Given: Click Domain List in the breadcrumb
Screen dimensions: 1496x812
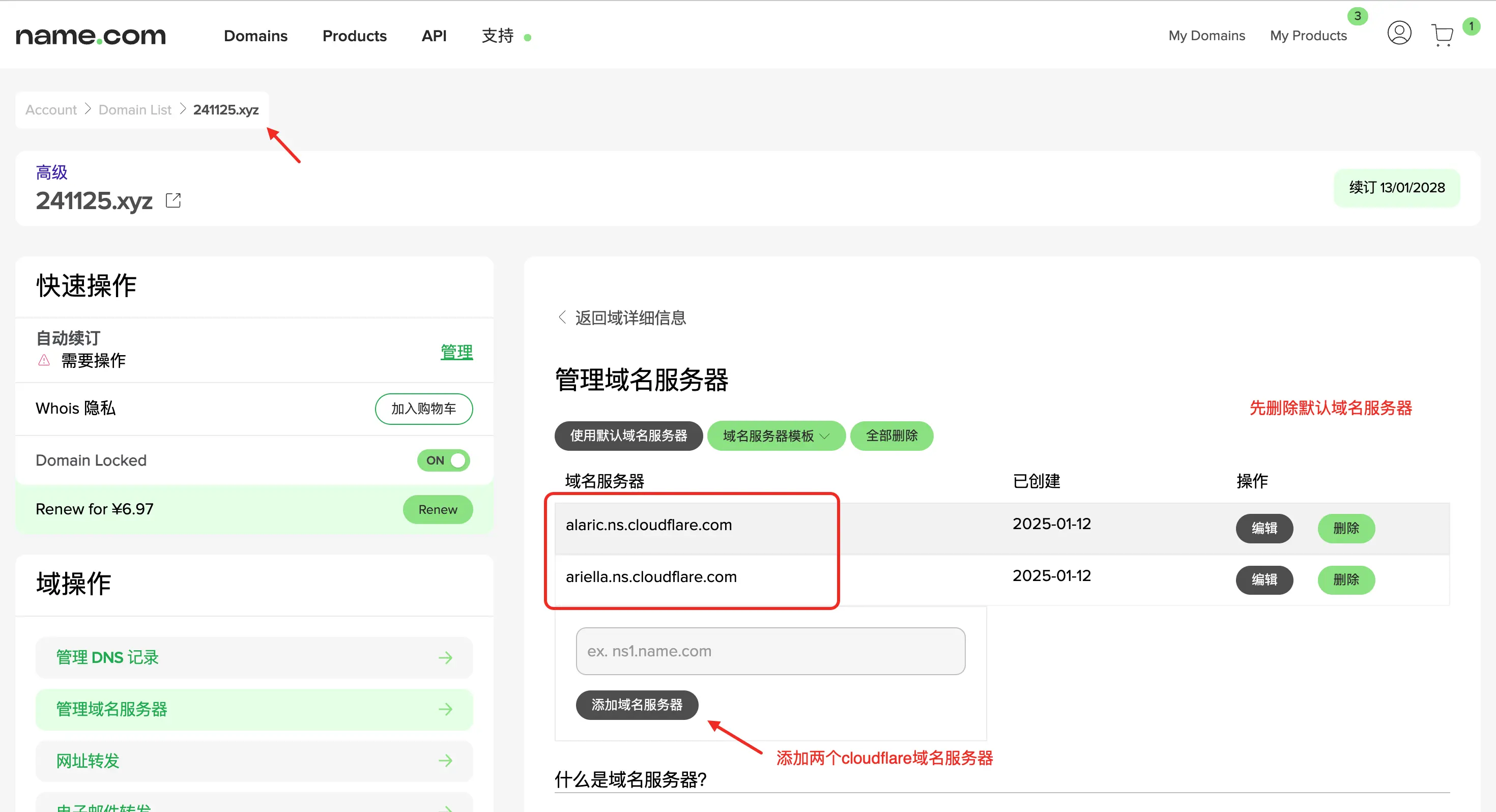Looking at the screenshot, I should coord(135,110).
